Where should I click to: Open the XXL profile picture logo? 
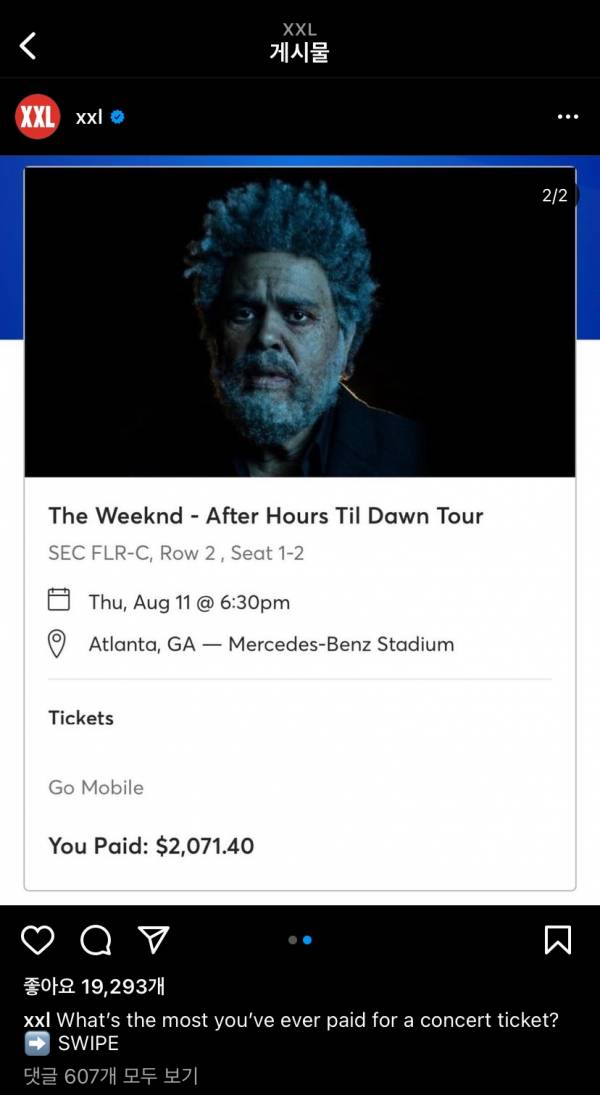tap(38, 117)
